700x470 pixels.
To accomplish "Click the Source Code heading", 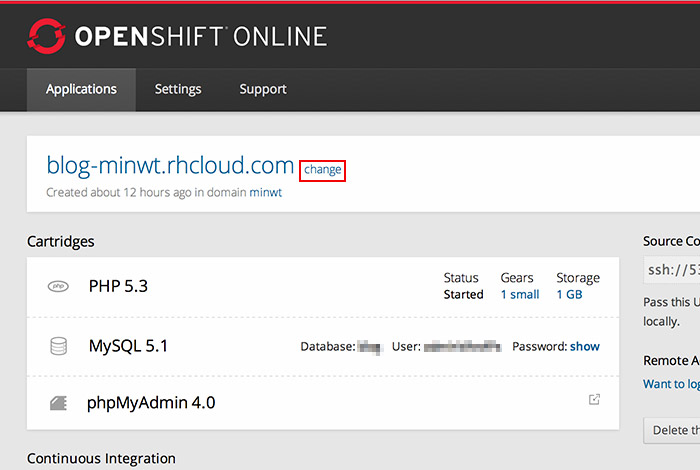I will tap(671, 241).
